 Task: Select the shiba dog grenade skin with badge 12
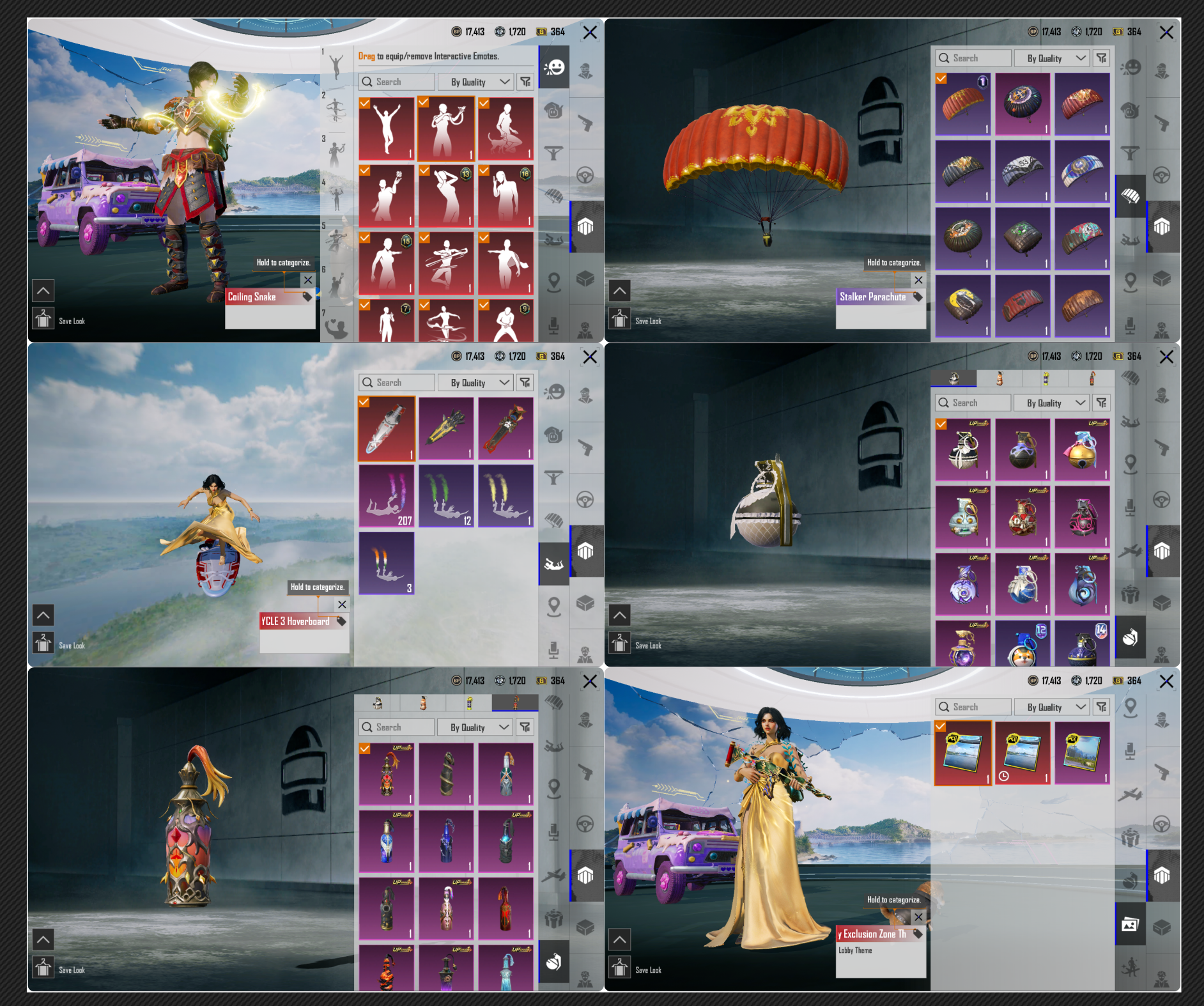1023,644
